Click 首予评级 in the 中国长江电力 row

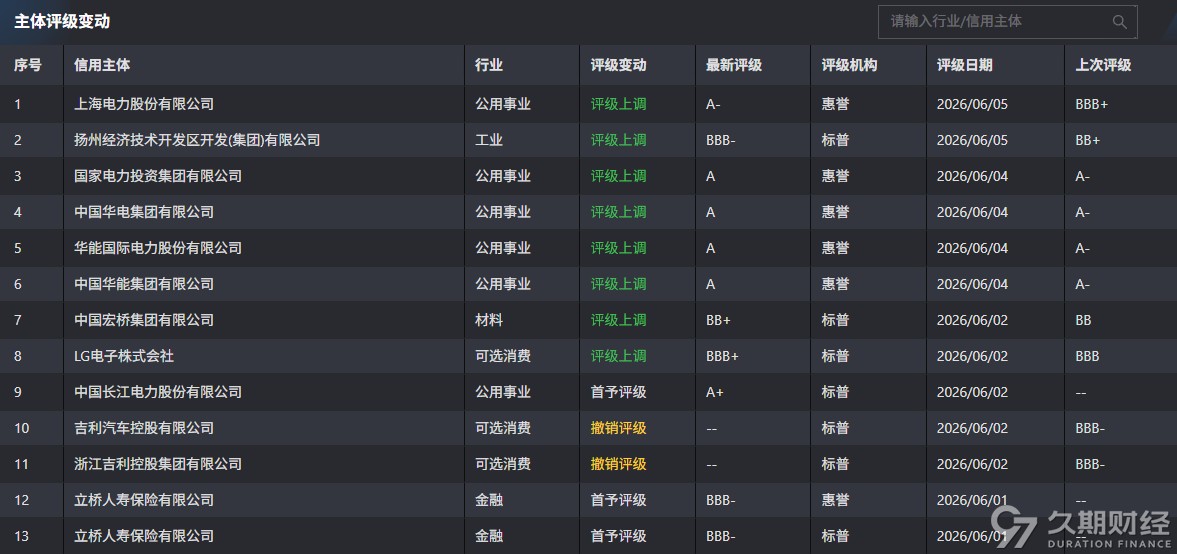pos(619,393)
